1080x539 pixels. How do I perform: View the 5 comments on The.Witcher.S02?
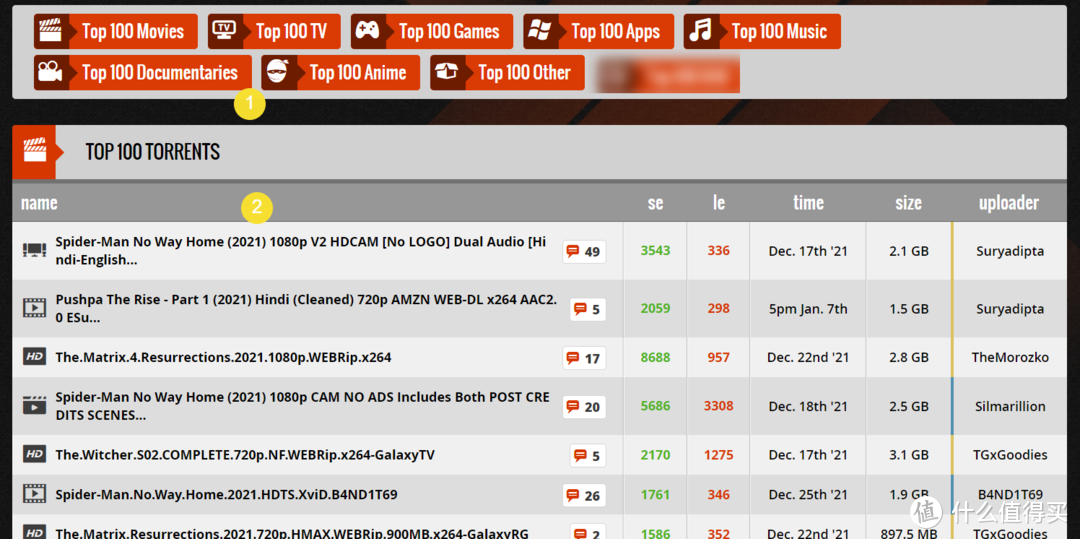588,455
